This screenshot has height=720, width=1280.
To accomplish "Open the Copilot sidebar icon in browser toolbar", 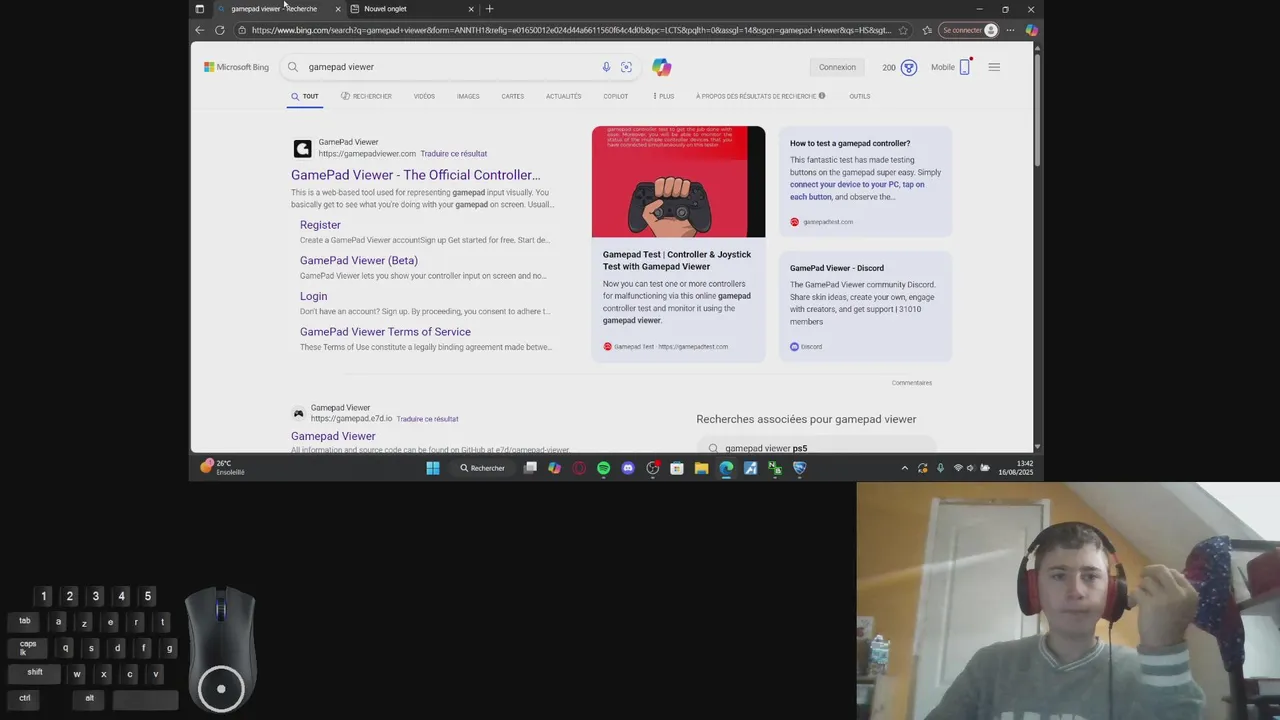I will click(x=1031, y=30).
